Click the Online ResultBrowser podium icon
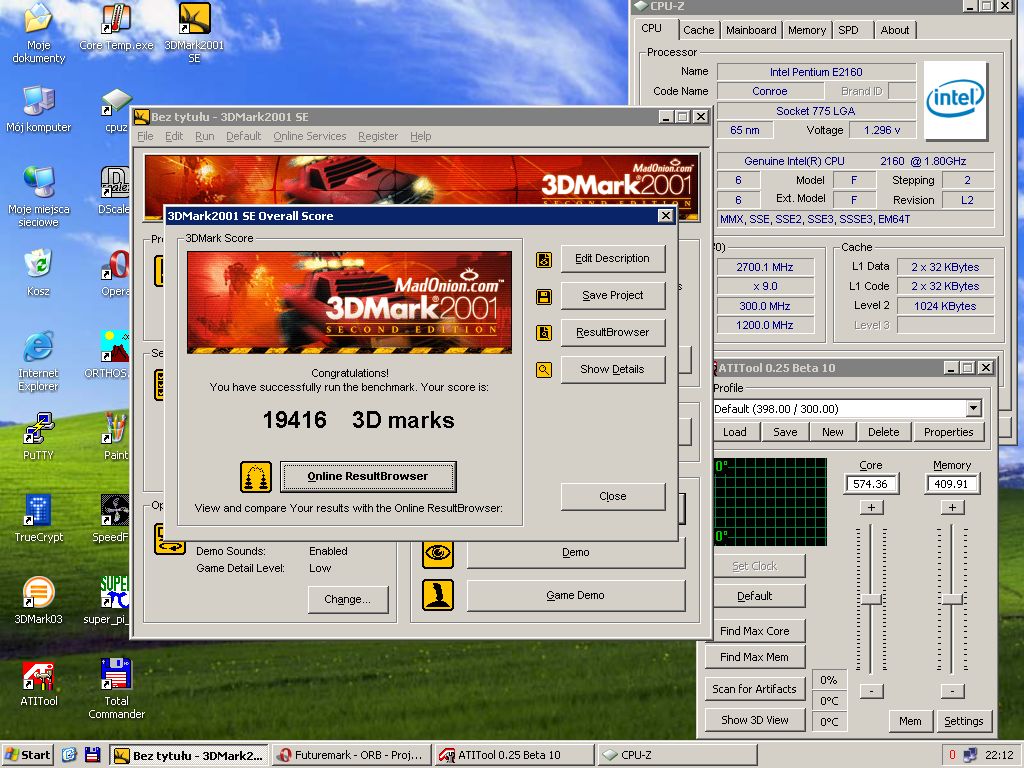Viewport: 1024px width, 768px height. (x=256, y=477)
